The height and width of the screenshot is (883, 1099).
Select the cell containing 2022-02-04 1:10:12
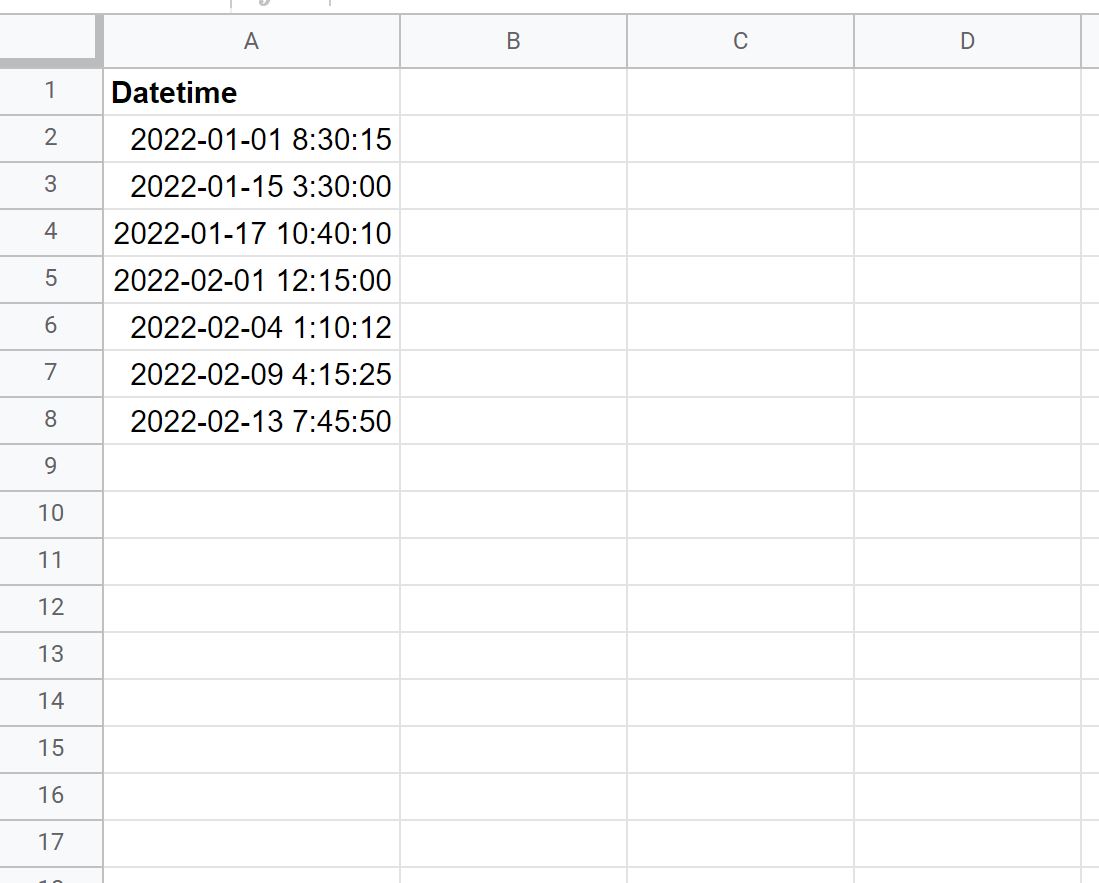point(251,326)
